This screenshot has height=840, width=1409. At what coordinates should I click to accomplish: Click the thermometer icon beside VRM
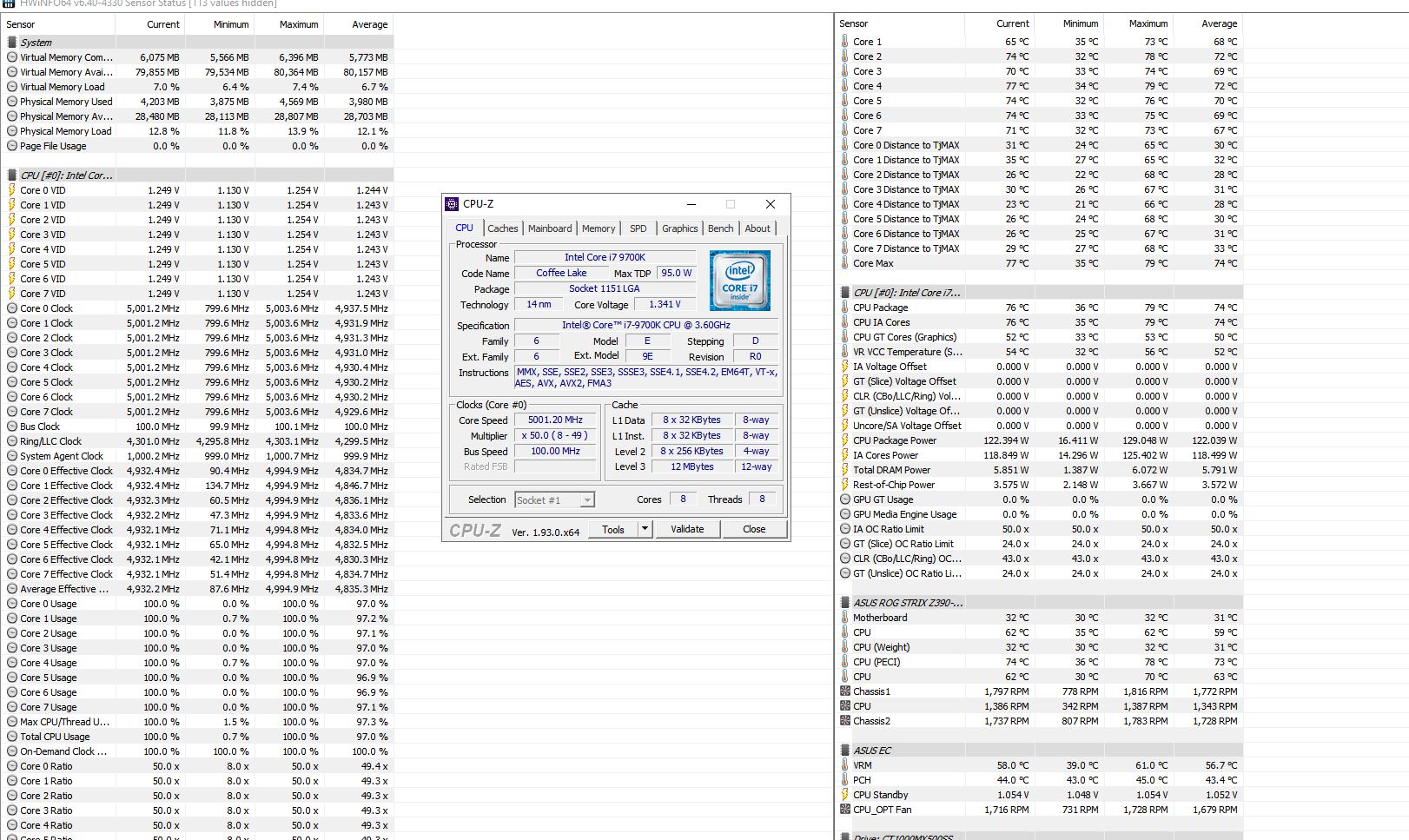(x=845, y=765)
